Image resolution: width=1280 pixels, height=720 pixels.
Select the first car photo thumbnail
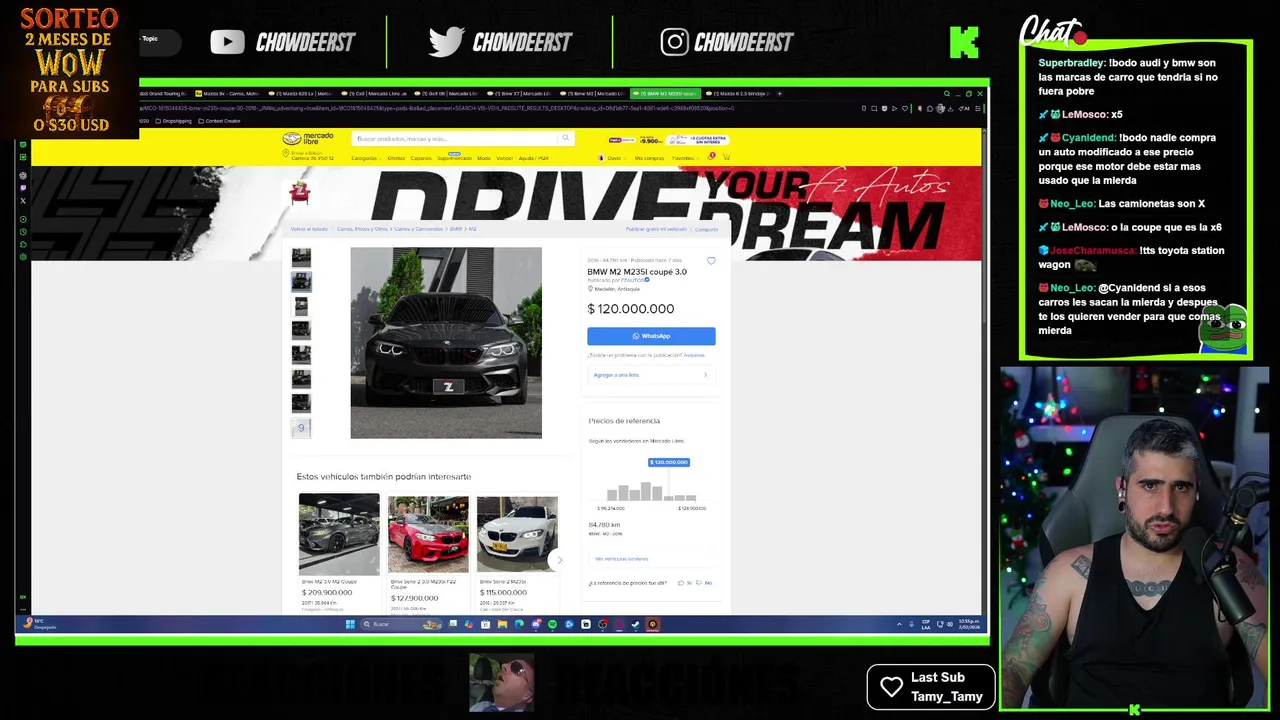301,257
